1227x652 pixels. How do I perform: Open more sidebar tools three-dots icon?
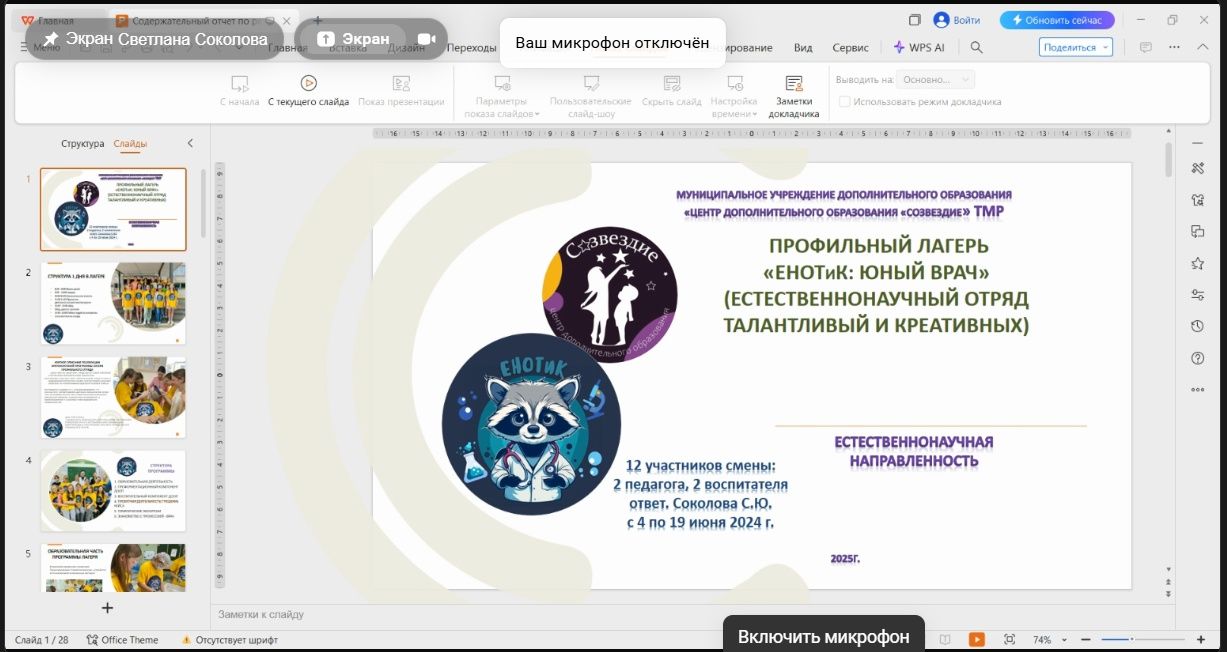pyautogui.click(x=1197, y=389)
